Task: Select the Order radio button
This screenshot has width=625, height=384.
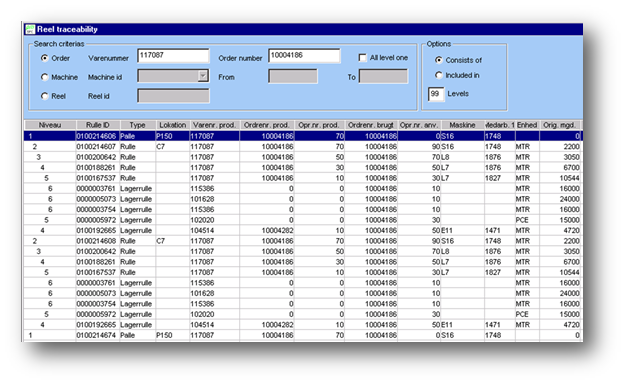Action: pyautogui.click(x=45, y=58)
